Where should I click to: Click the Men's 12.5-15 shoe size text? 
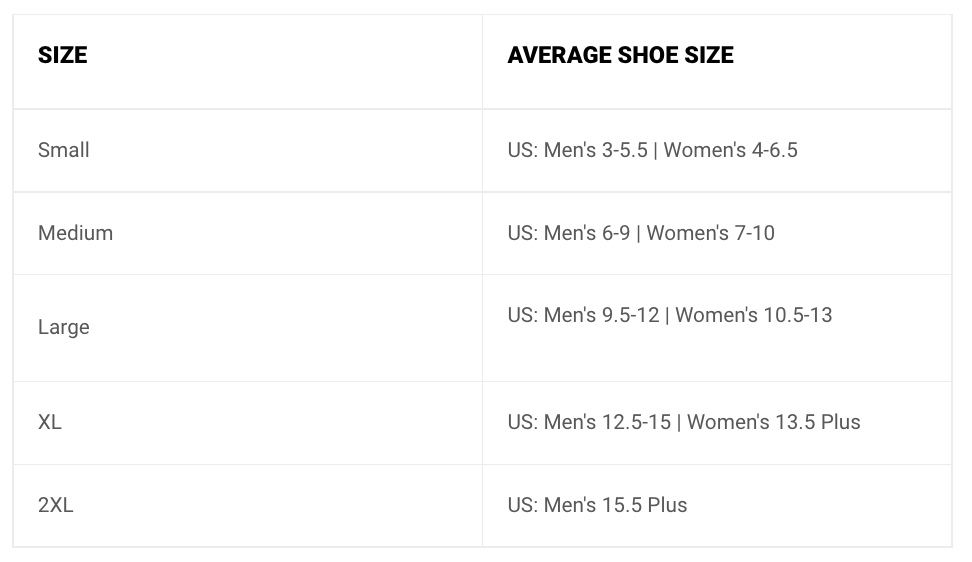[x=608, y=422]
